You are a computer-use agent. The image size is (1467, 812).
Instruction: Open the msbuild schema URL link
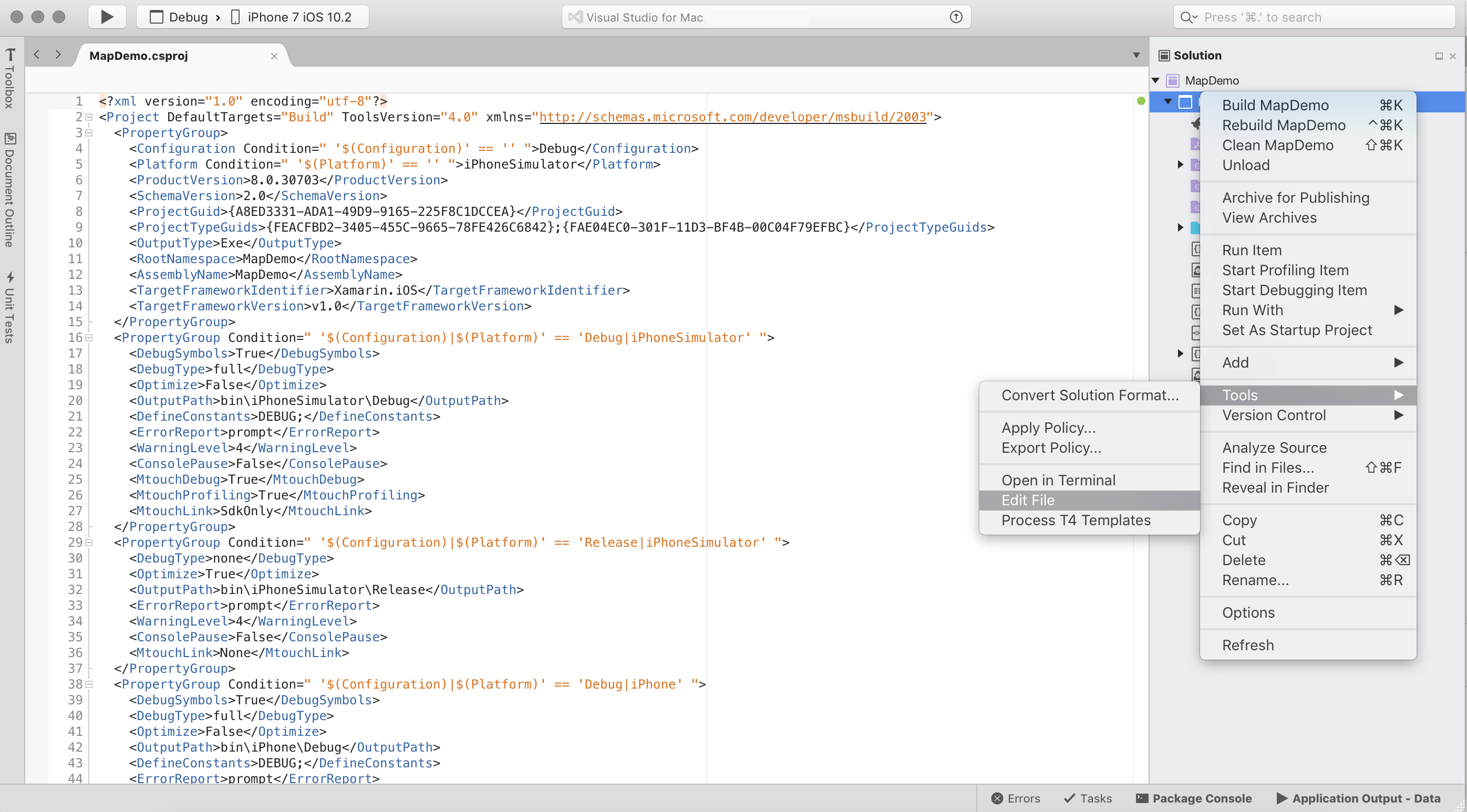(x=733, y=117)
